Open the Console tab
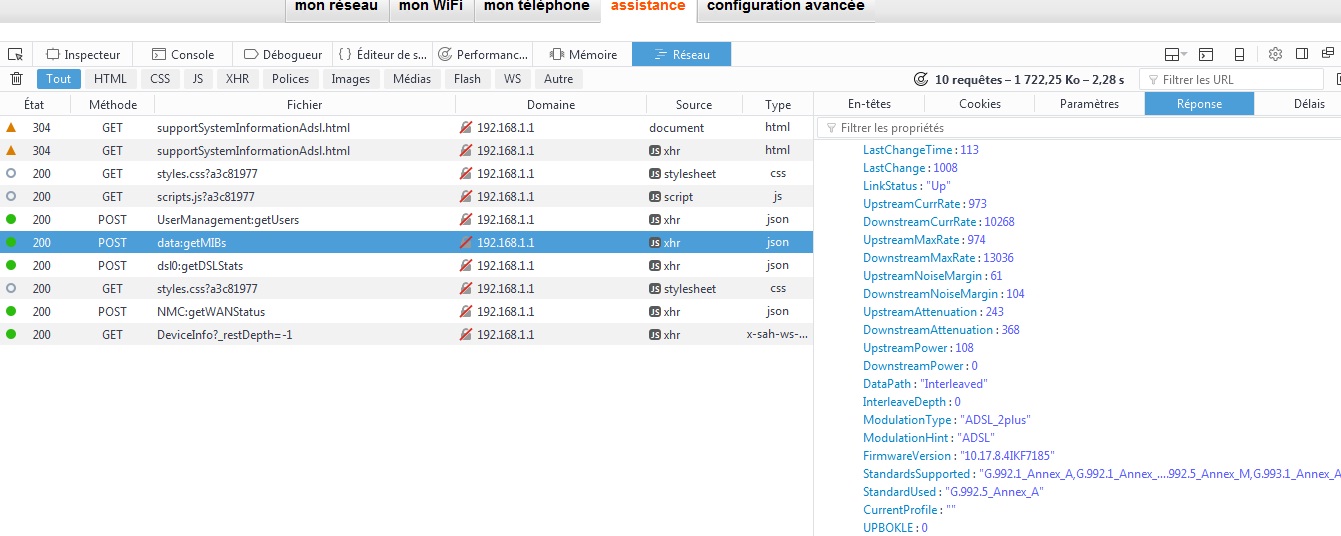Viewport: 1341px width, 536px height. click(x=183, y=55)
